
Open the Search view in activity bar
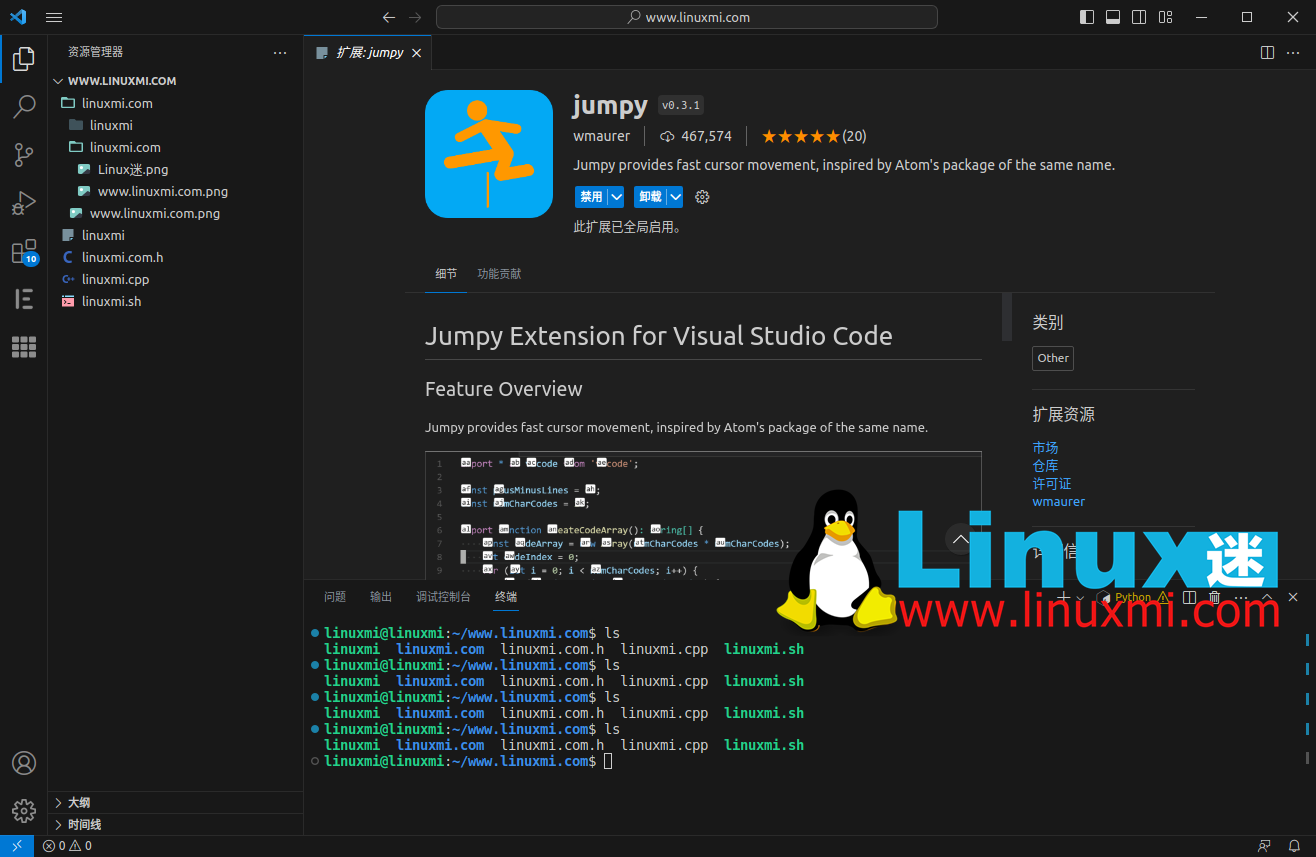(x=24, y=106)
